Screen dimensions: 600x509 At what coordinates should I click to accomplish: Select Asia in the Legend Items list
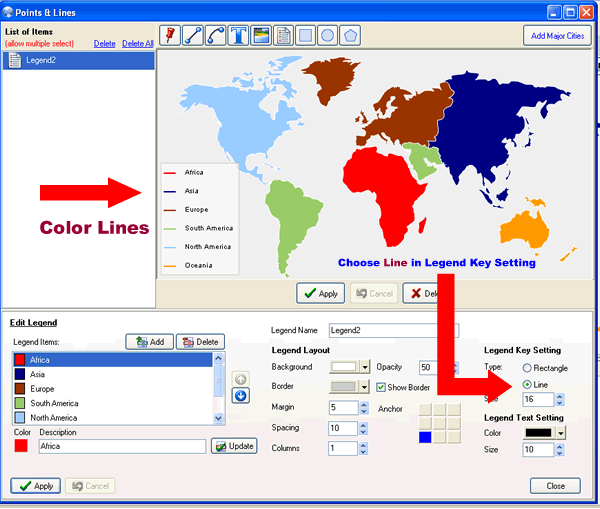pos(113,374)
